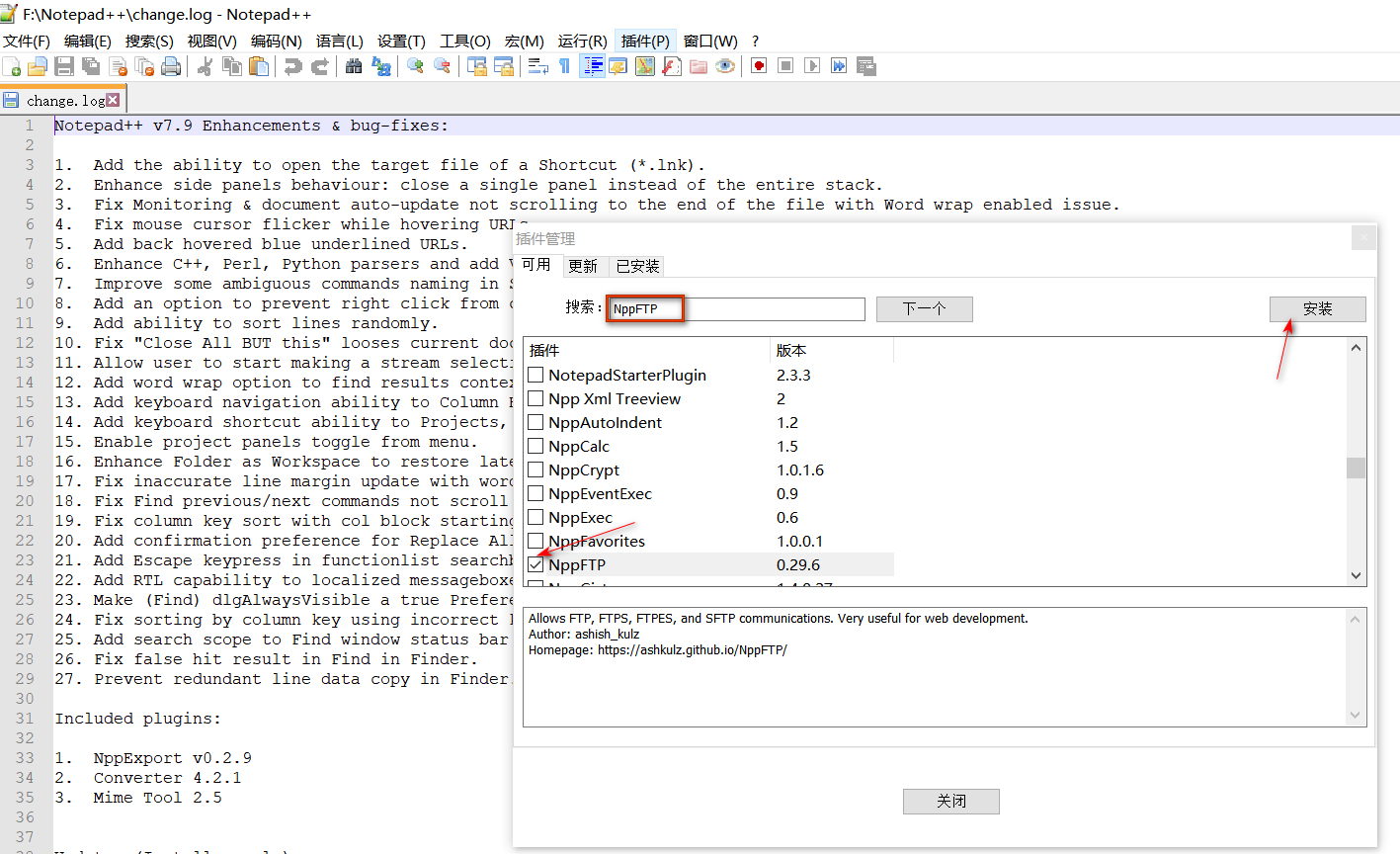The image size is (1400, 854).
Task: Click the 插件 column header
Action: click(x=646, y=350)
